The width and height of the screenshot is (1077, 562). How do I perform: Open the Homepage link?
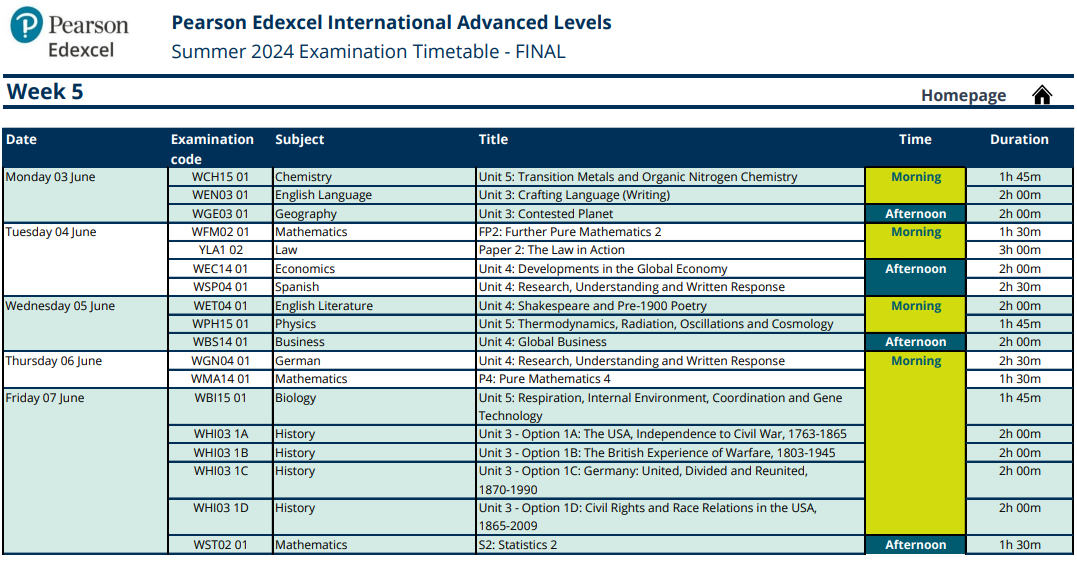point(963,95)
